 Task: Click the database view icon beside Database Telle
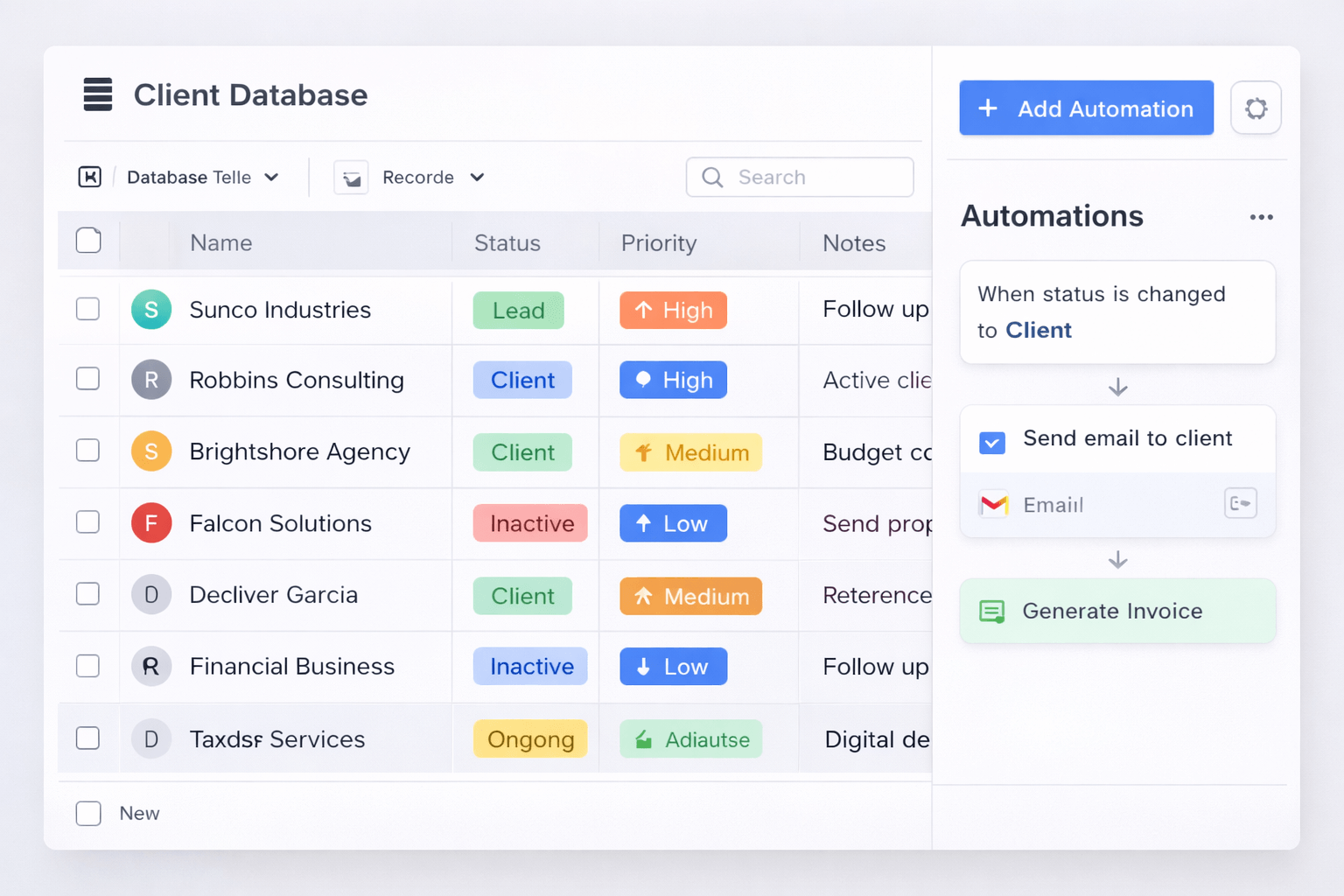tap(90, 177)
